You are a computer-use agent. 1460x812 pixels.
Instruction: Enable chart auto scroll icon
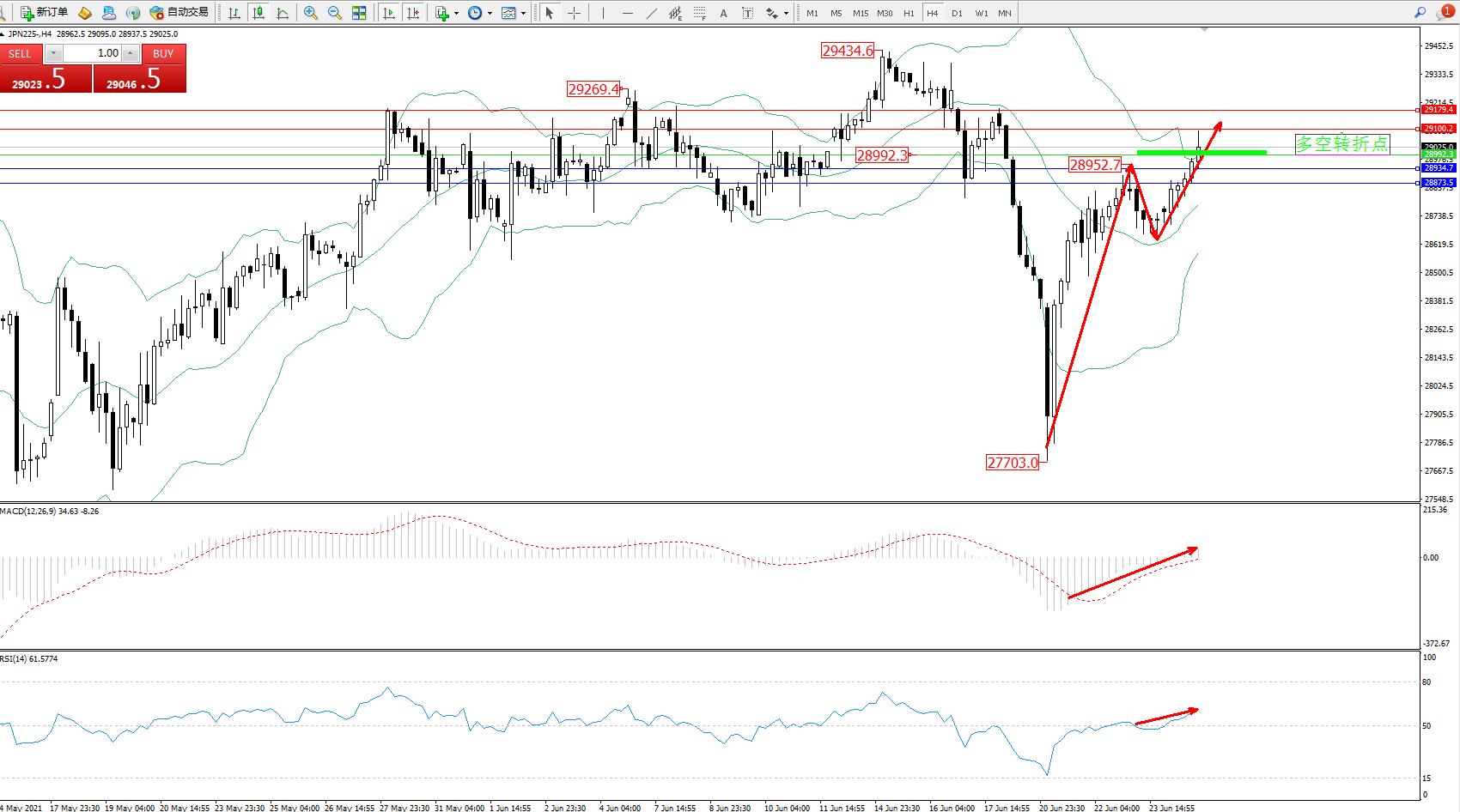[389, 13]
